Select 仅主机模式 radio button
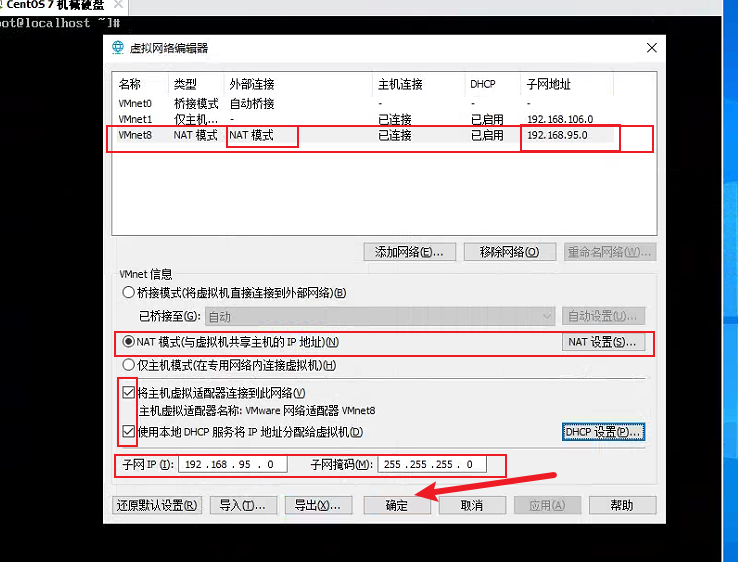The width and height of the screenshot is (738, 562). (128, 365)
